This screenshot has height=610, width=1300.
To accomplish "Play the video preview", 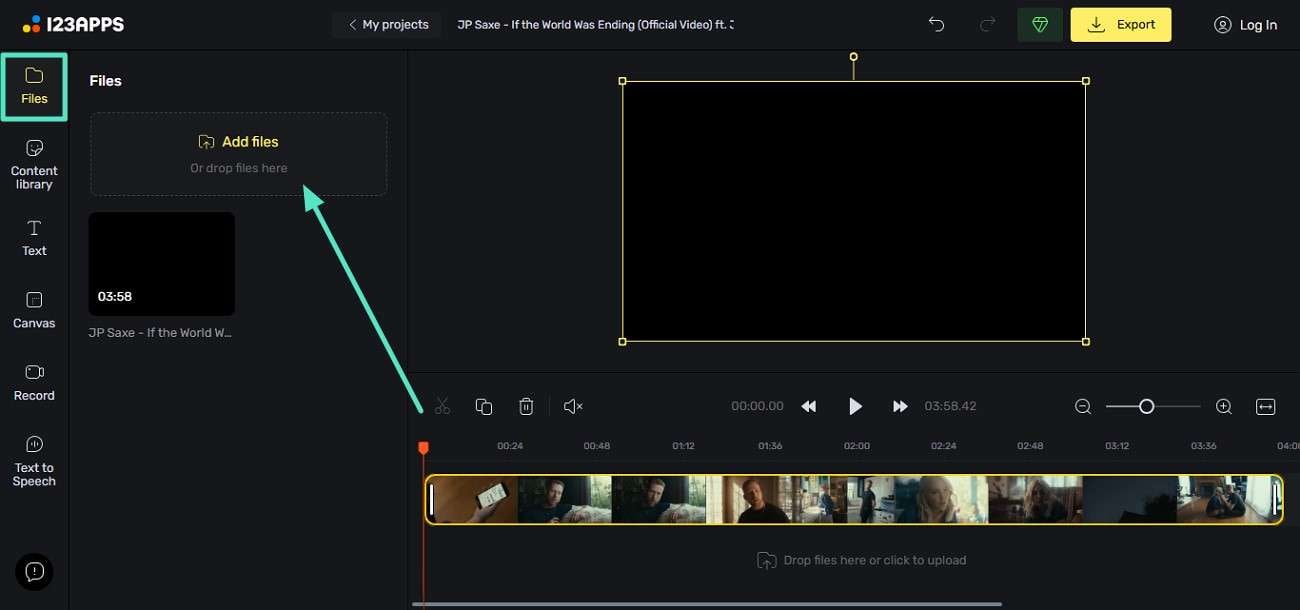I will (x=855, y=406).
